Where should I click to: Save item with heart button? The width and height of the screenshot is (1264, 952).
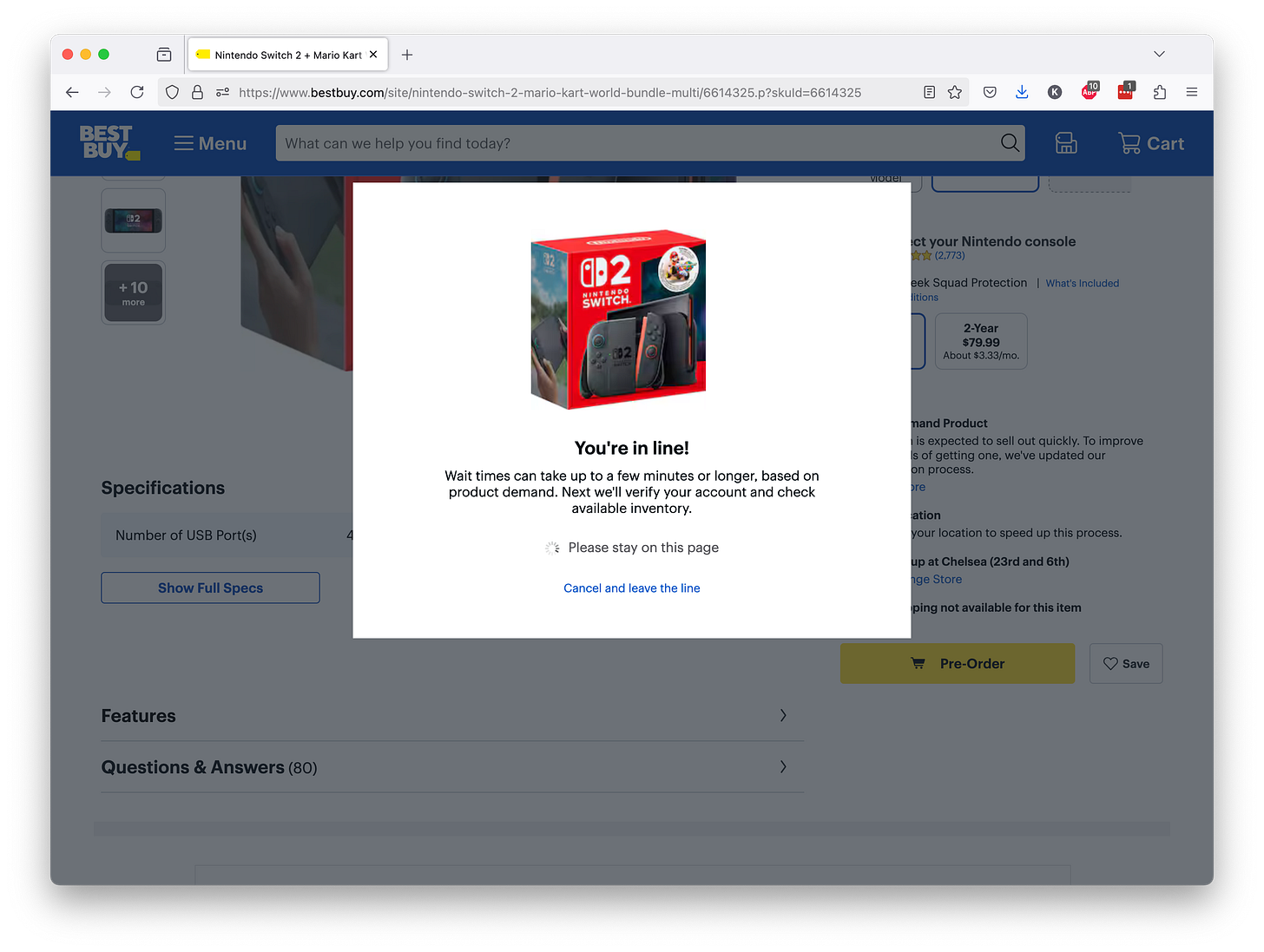pos(1126,664)
